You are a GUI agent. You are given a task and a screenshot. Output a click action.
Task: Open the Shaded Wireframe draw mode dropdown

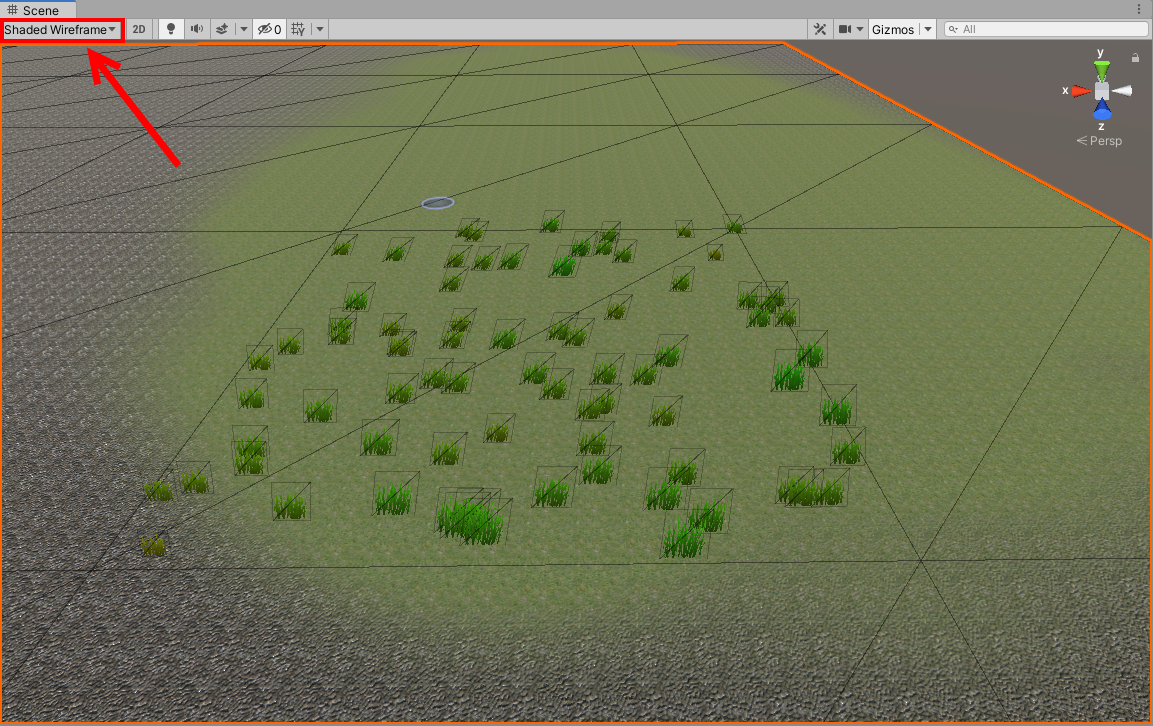tap(61, 29)
